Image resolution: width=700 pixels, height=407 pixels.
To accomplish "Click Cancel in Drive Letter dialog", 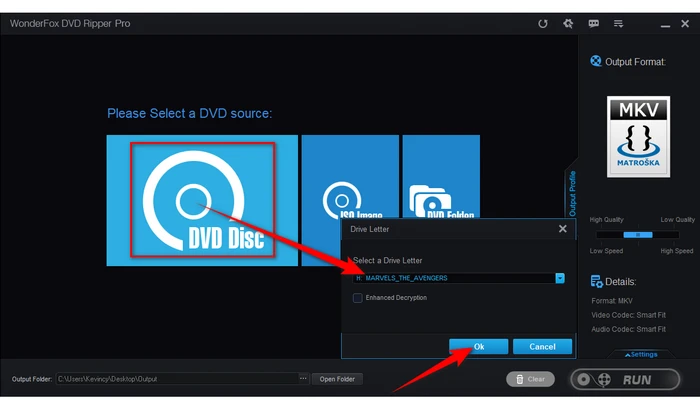I will pos(542,347).
